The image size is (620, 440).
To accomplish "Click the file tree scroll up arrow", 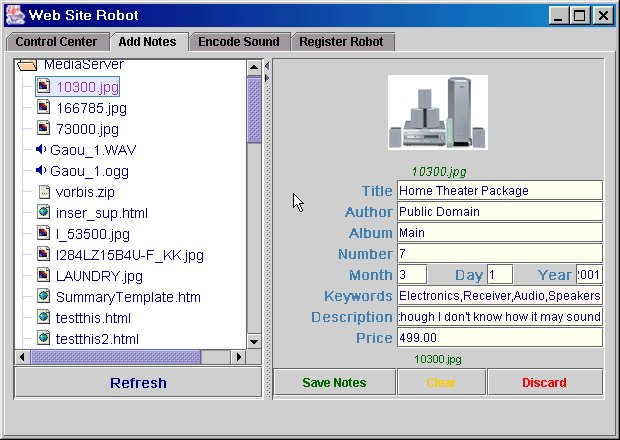I will click(254, 68).
